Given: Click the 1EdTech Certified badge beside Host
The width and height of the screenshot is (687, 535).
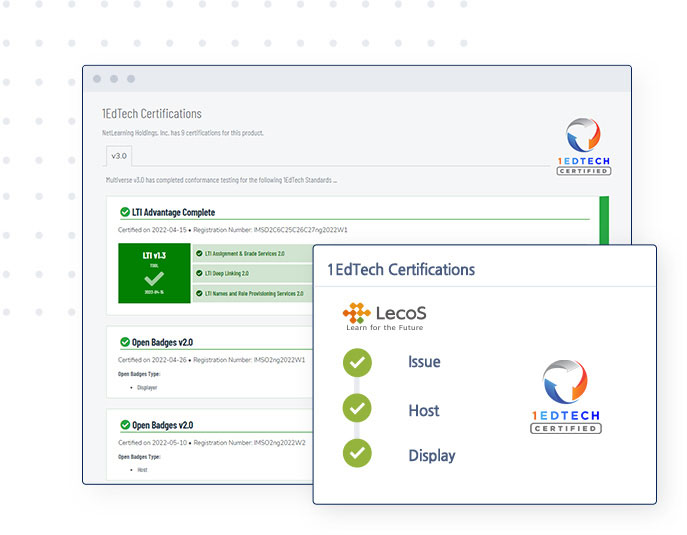Looking at the screenshot, I should [x=565, y=396].
